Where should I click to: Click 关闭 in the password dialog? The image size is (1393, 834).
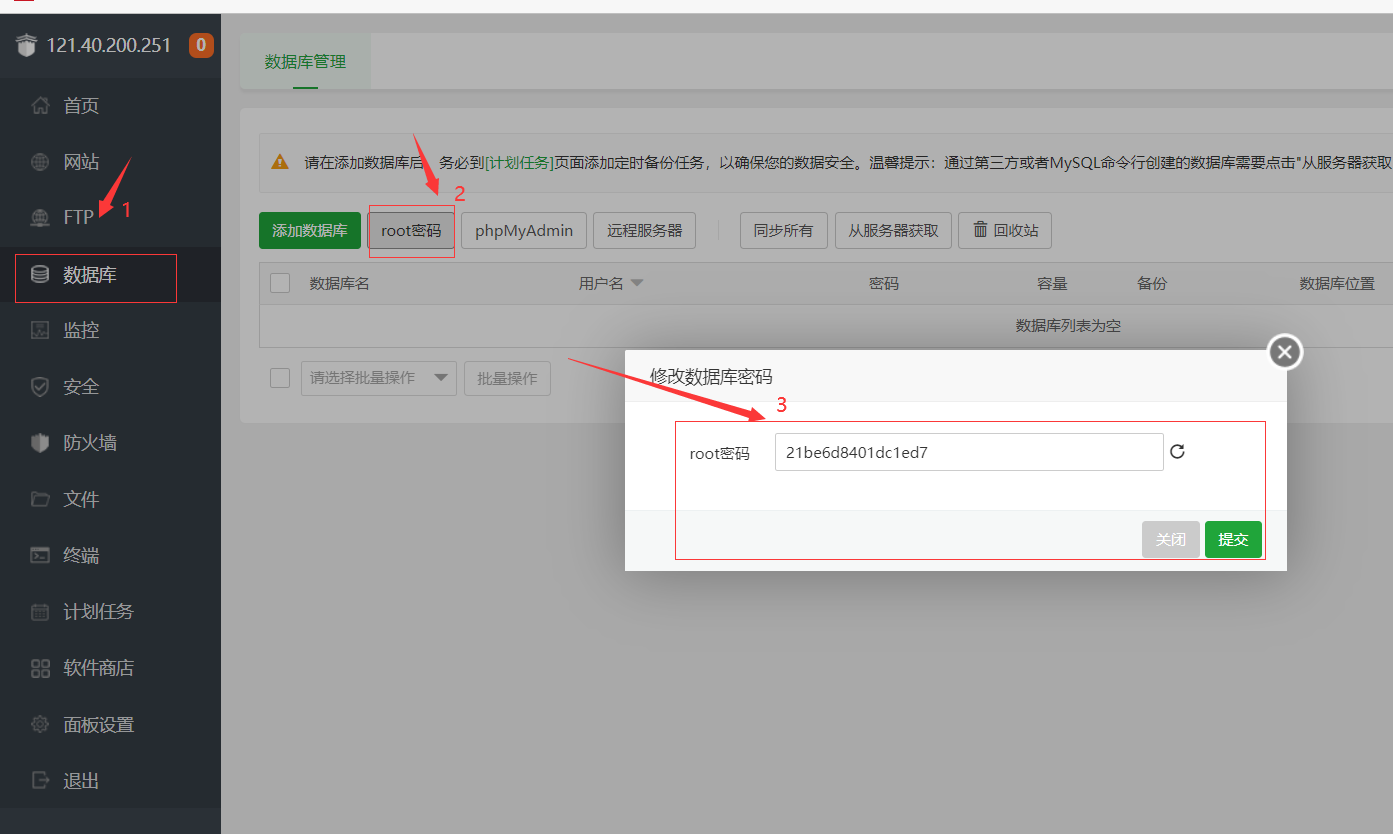[1171, 539]
